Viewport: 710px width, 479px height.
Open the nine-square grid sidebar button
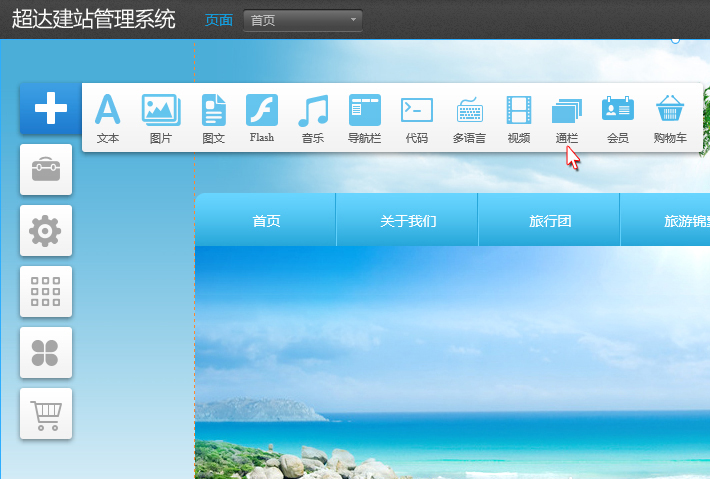click(46, 292)
